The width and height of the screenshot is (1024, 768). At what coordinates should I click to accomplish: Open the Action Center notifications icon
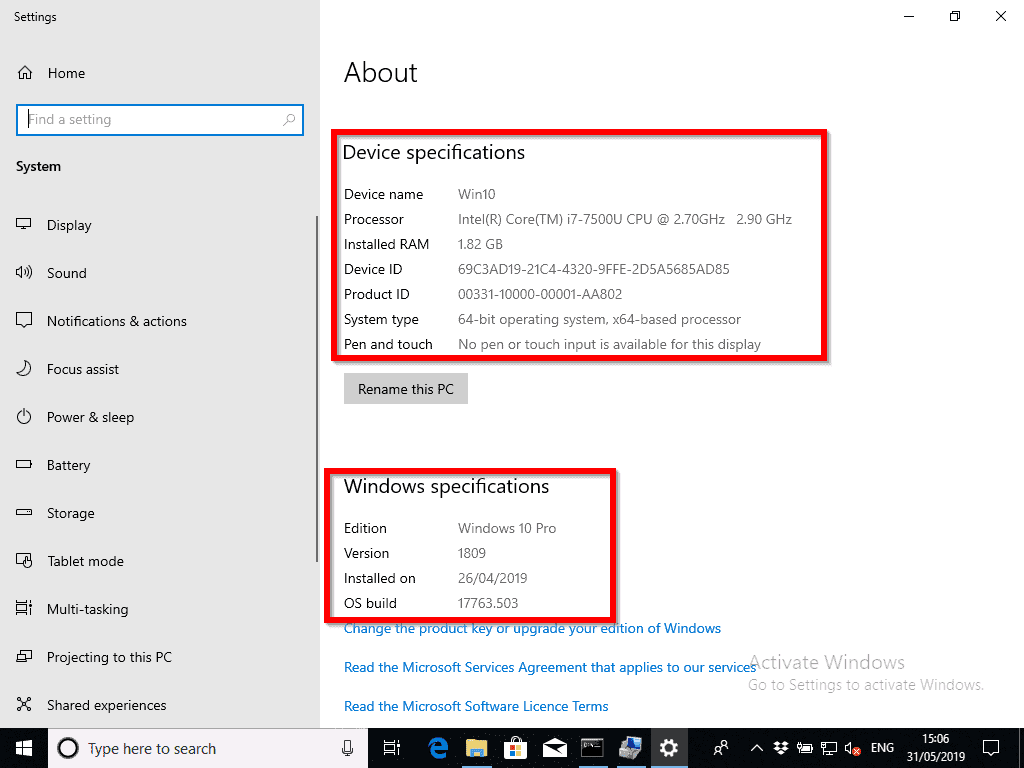click(x=991, y=748)
